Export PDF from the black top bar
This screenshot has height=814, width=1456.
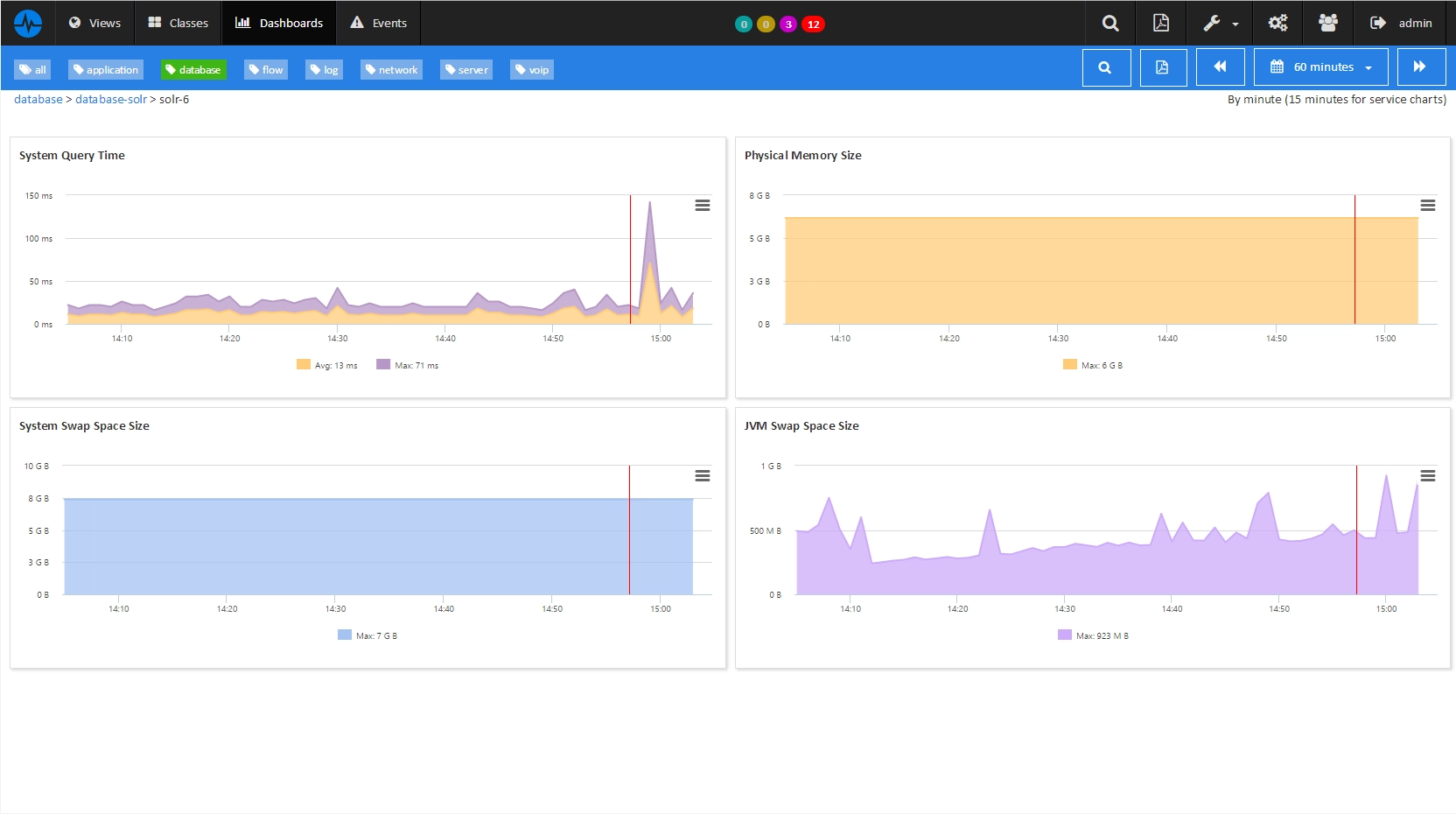point(1161,24)
